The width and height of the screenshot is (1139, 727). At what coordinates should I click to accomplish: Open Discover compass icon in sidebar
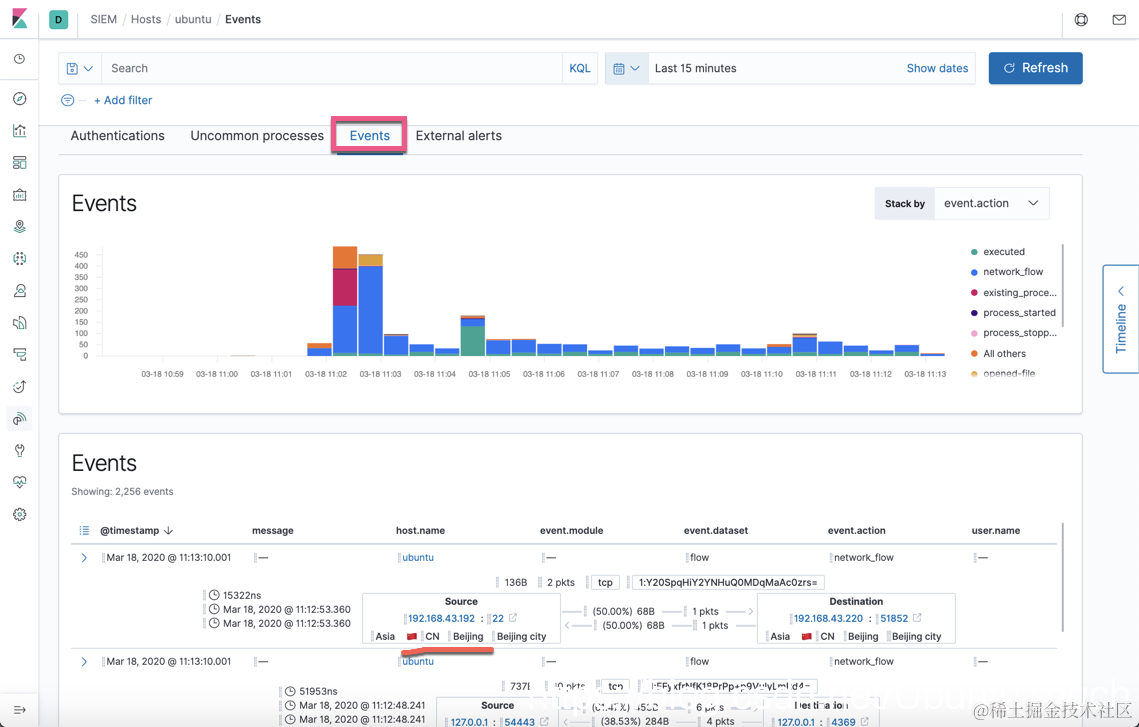[x=20, y=99]
